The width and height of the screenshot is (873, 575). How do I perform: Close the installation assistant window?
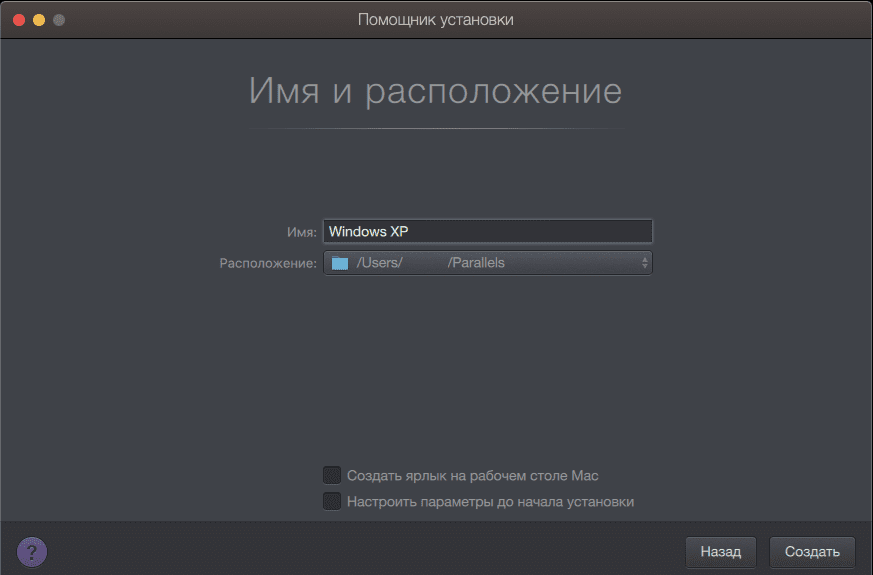coord(19,20)
